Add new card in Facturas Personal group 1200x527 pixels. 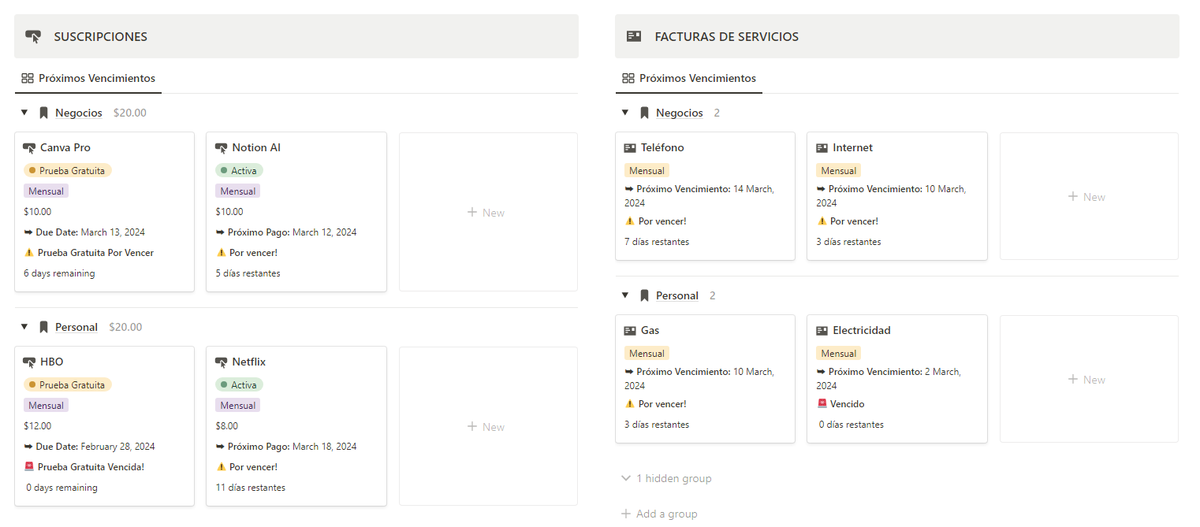coord(1089,380)
